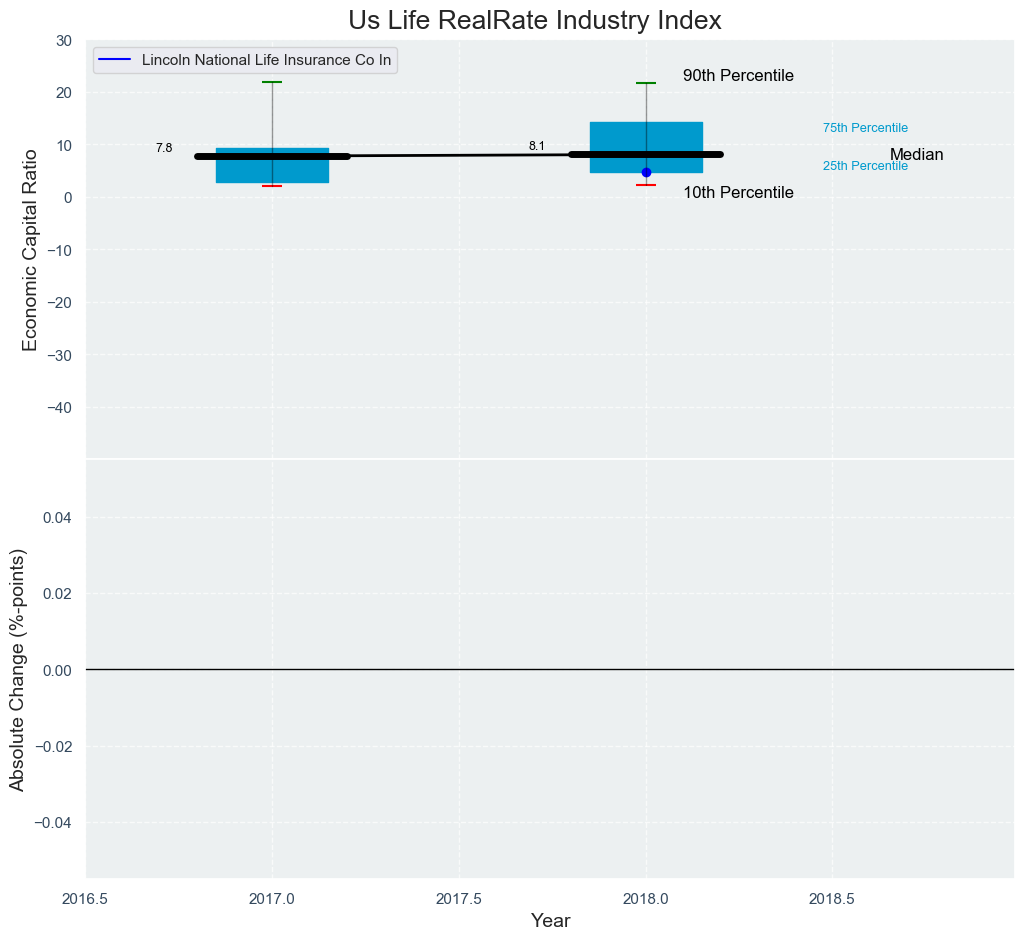Click the red 10th percentile cap for 2017

point(272,186)
